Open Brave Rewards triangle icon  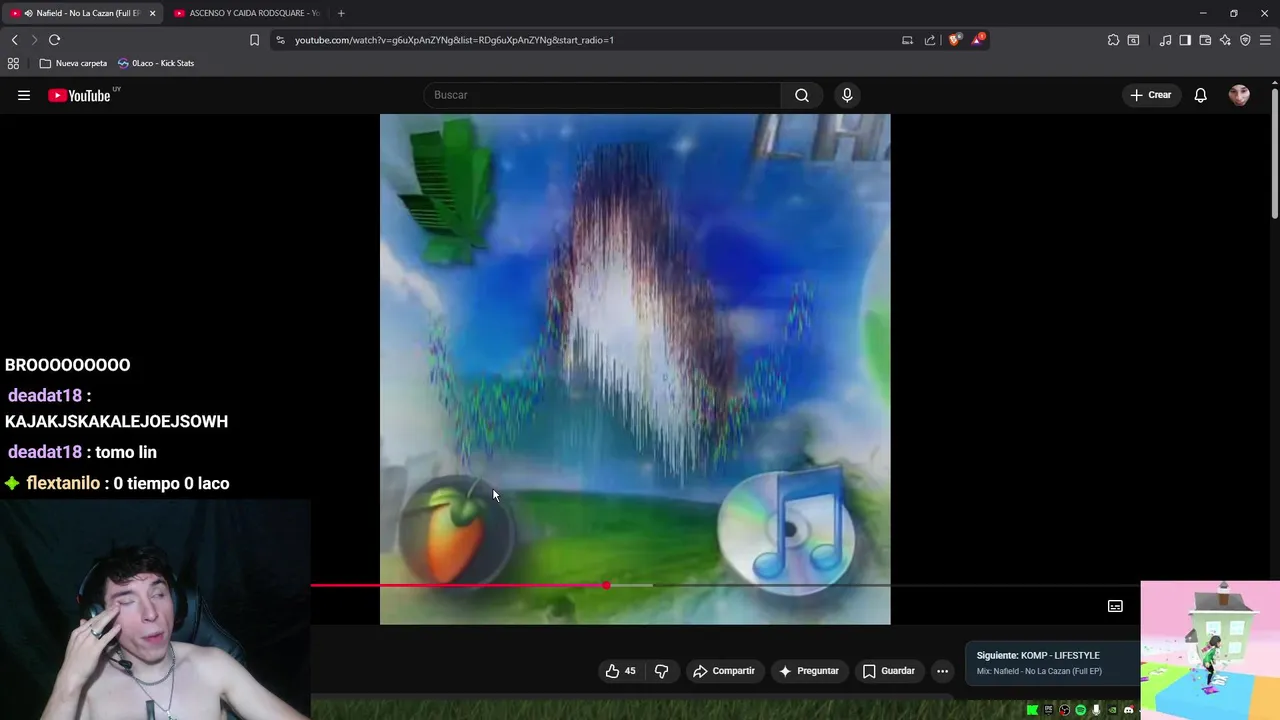pyautogui.click(x=980, y=40)
